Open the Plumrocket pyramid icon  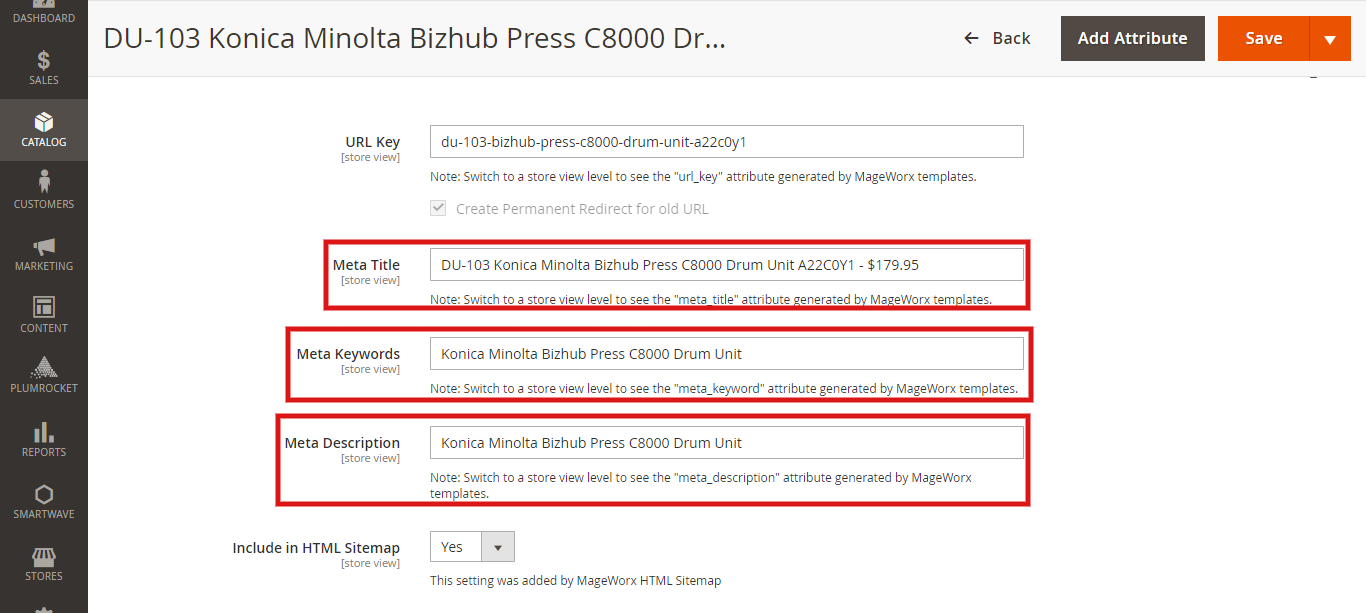point(44,367)
